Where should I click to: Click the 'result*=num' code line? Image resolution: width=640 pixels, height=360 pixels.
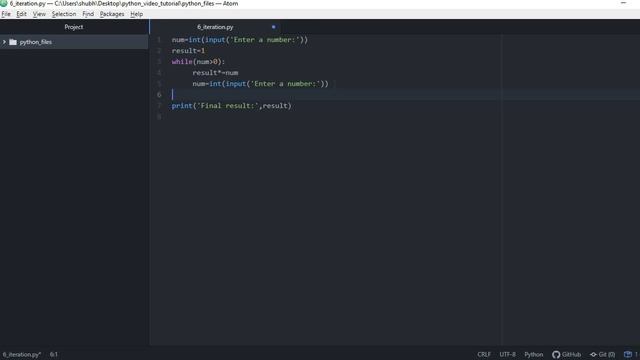215,73
